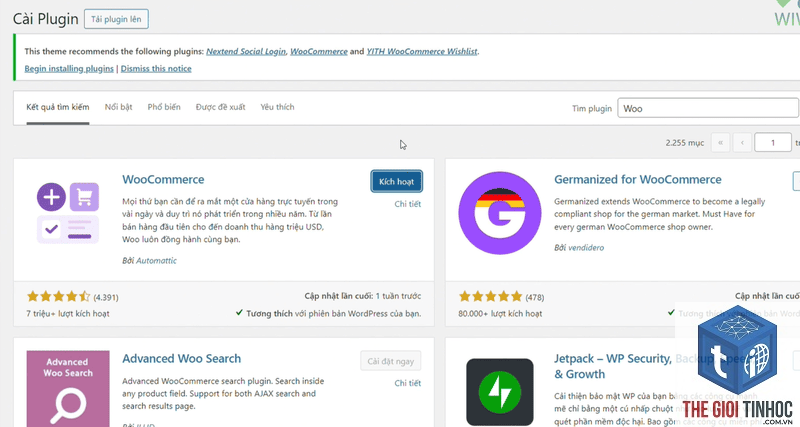This screenshot has width=800, height=427.
Task: Open the Yêu thích tab
Action: pos(277,107)
